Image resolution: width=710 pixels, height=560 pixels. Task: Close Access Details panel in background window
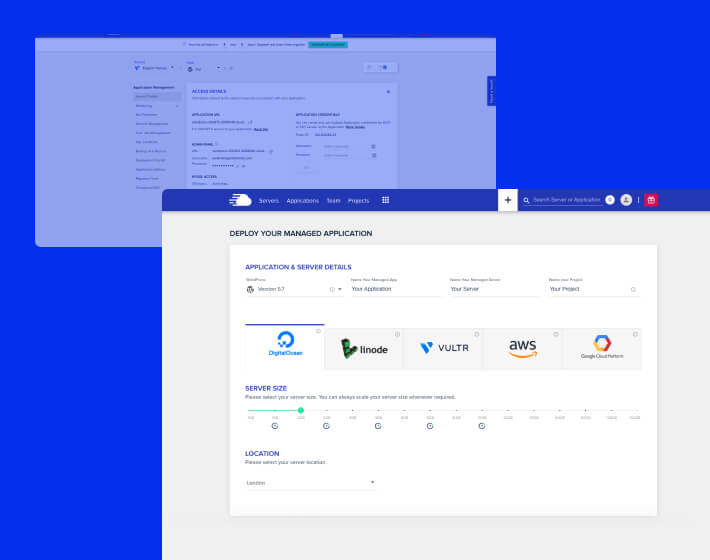click(388, 92)
